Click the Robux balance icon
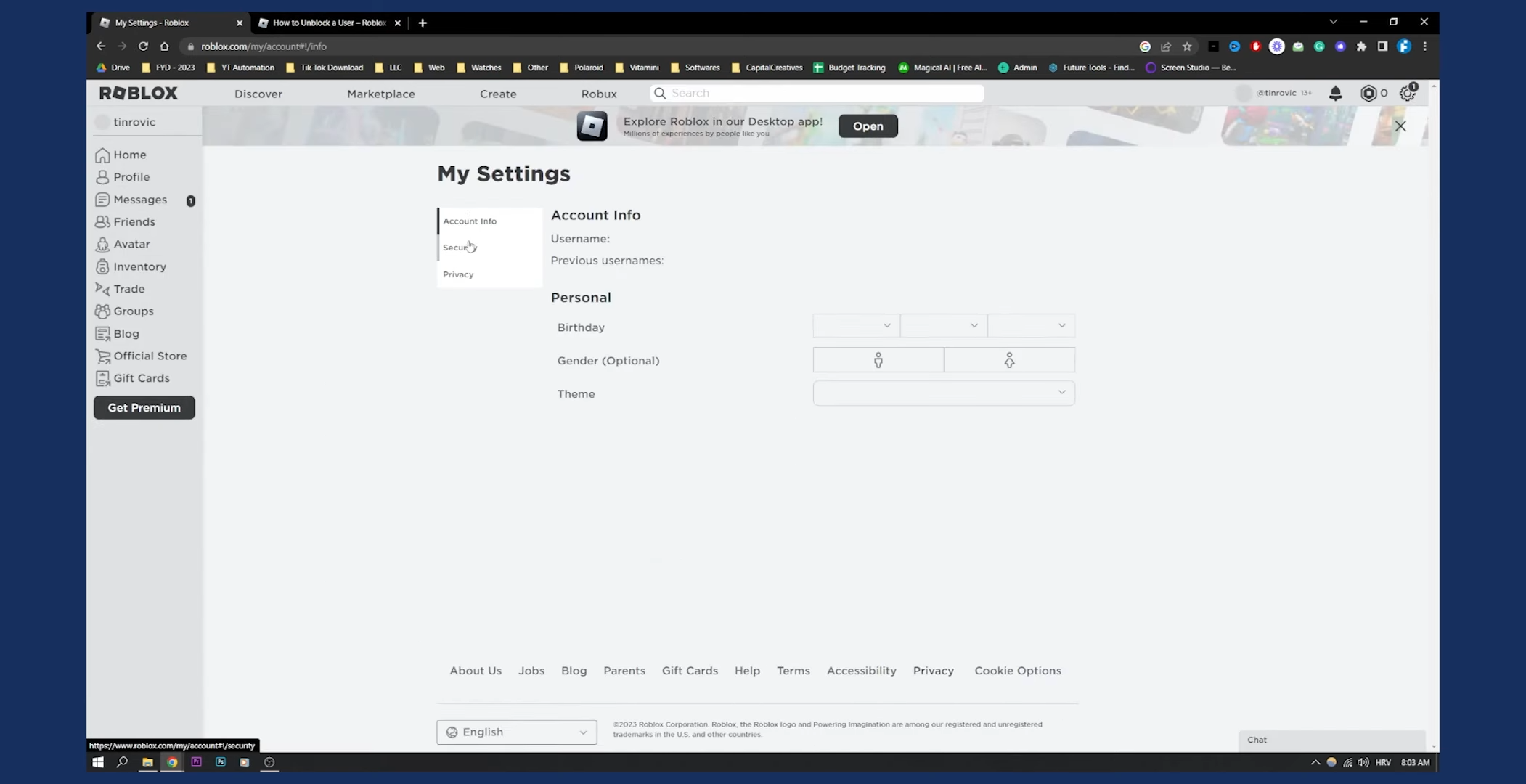The height and width of the screenshot is (784, 1526). [1368, 93]
